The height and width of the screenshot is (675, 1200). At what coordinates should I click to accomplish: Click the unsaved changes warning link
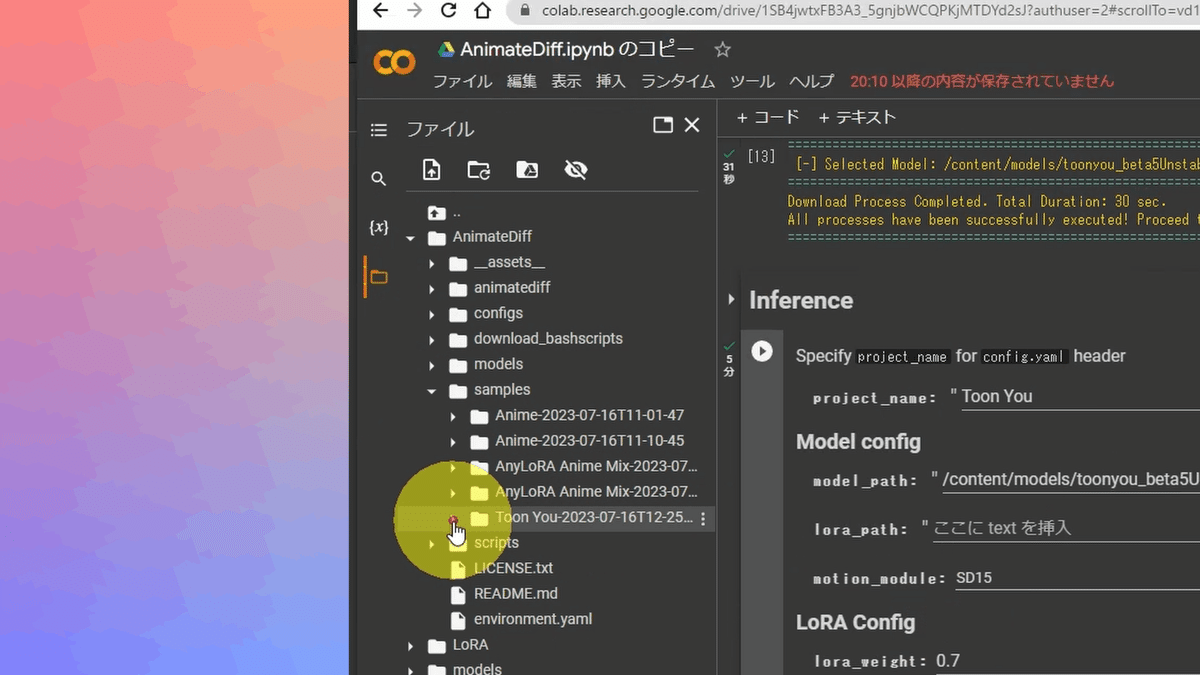click(982, 82)
